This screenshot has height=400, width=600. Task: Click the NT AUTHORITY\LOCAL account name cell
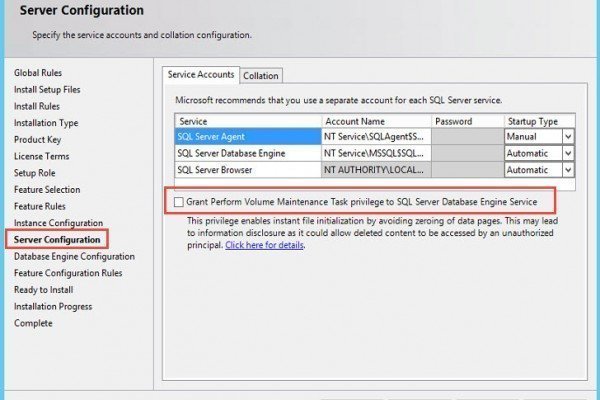(377, 170)
